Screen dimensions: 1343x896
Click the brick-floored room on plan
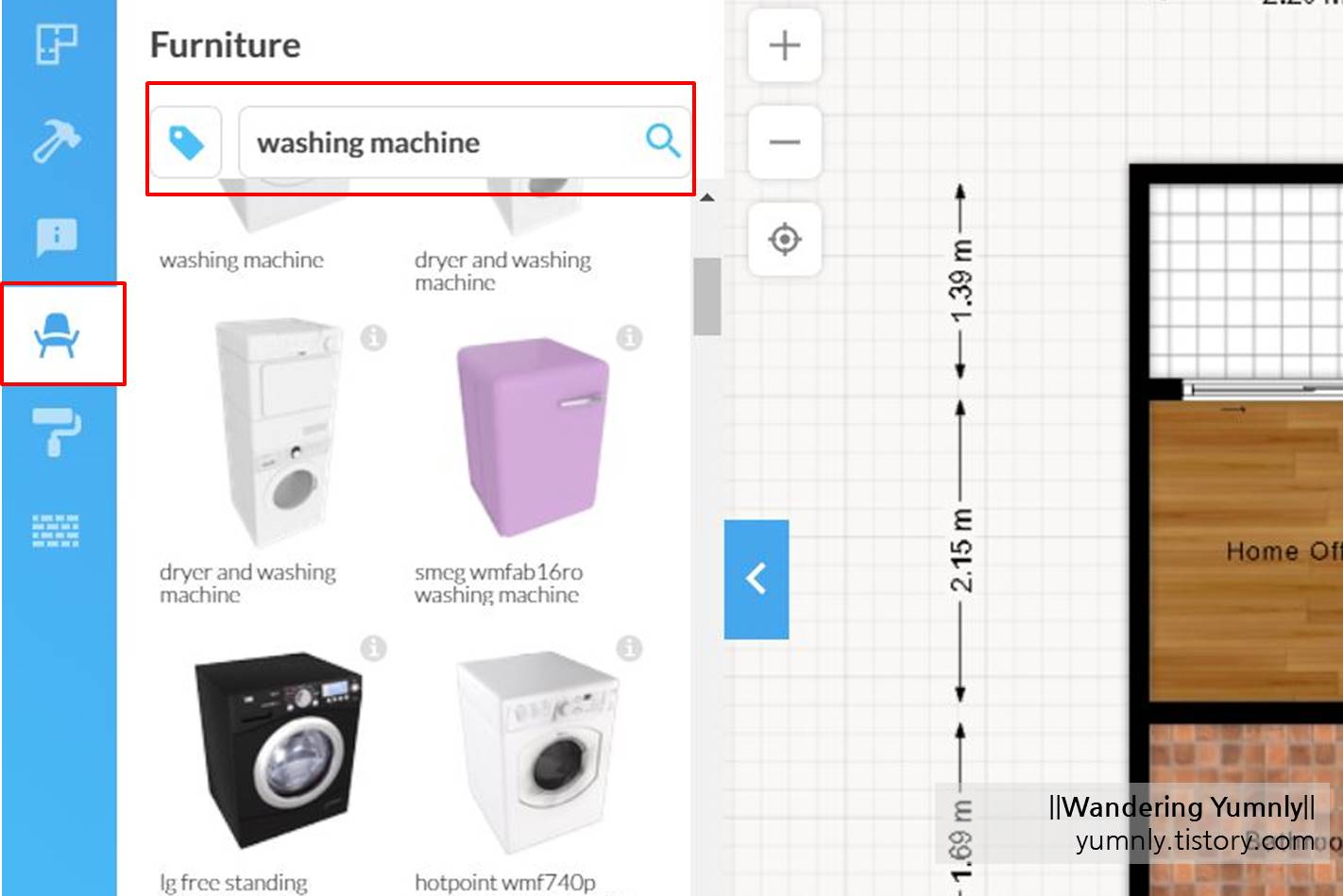(1247, 810)
